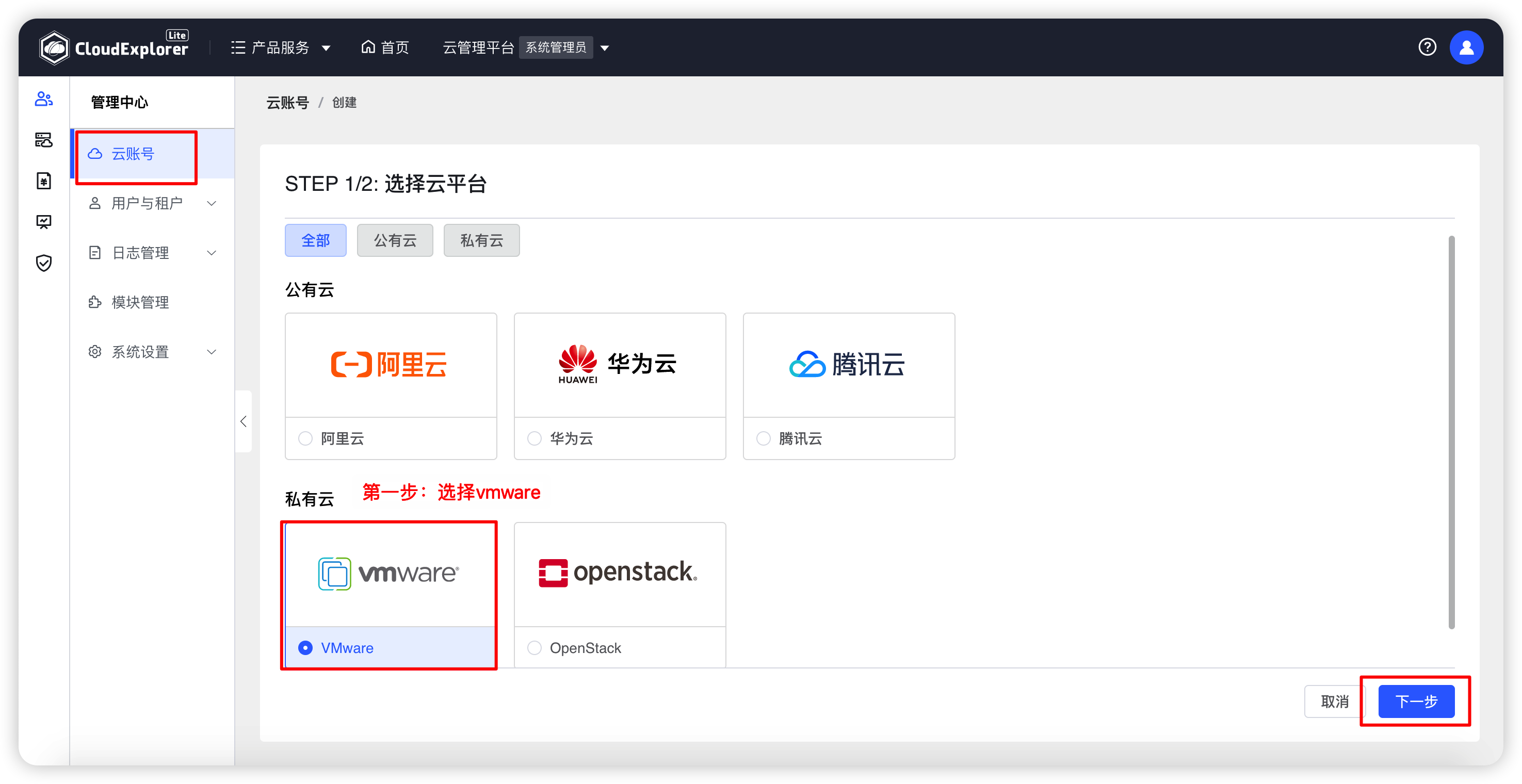Click the 管理中心 sidebar heading
The width and height of the screenshot is (1522, 784).
[x=119, y=102]
